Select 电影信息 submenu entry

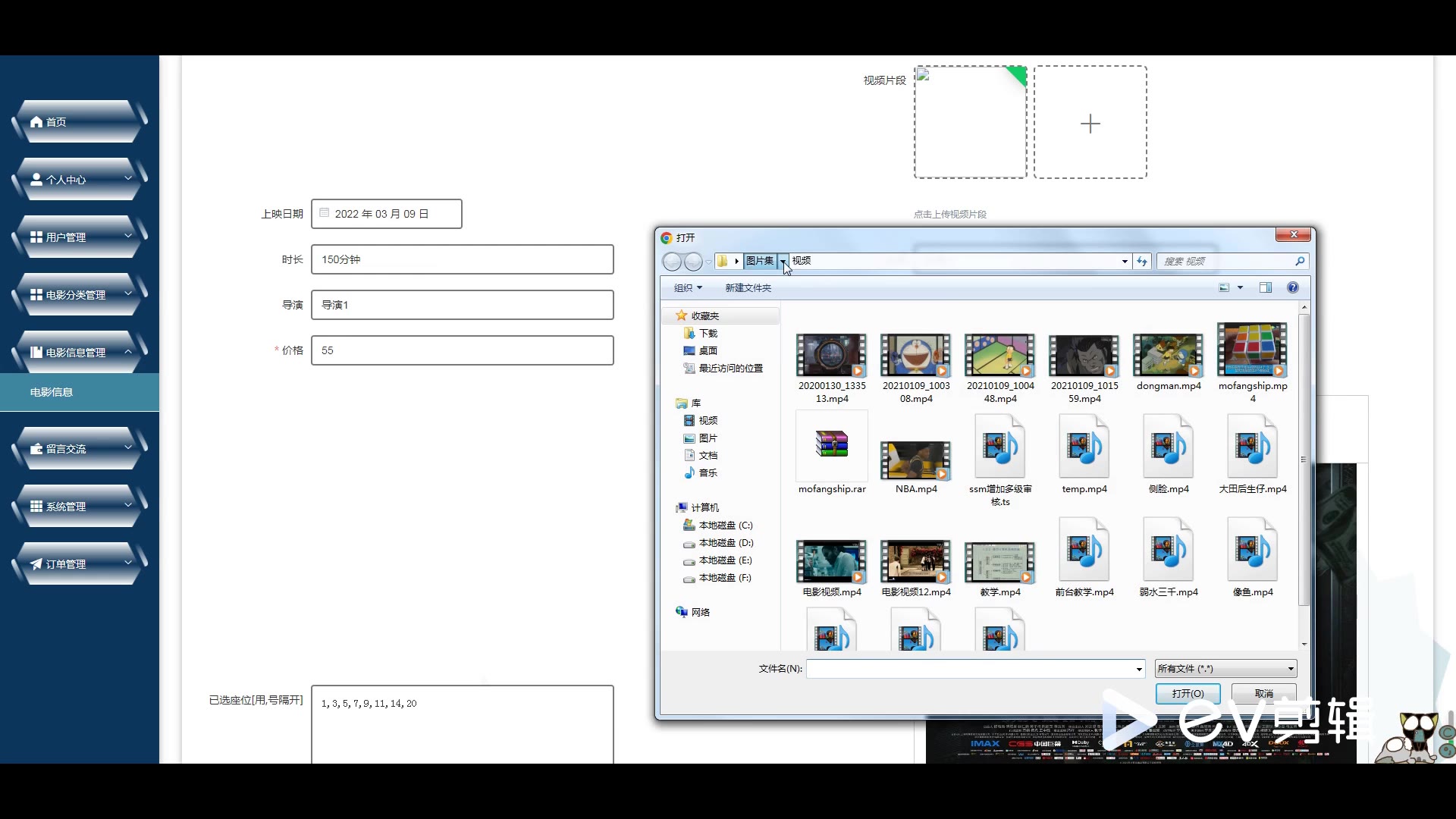tap(52, 392)
